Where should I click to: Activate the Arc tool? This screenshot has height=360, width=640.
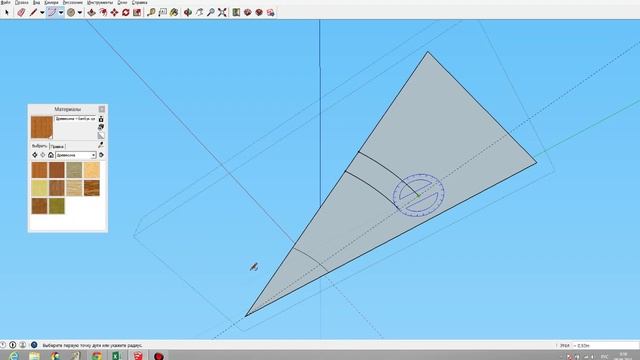coord(52,12)
